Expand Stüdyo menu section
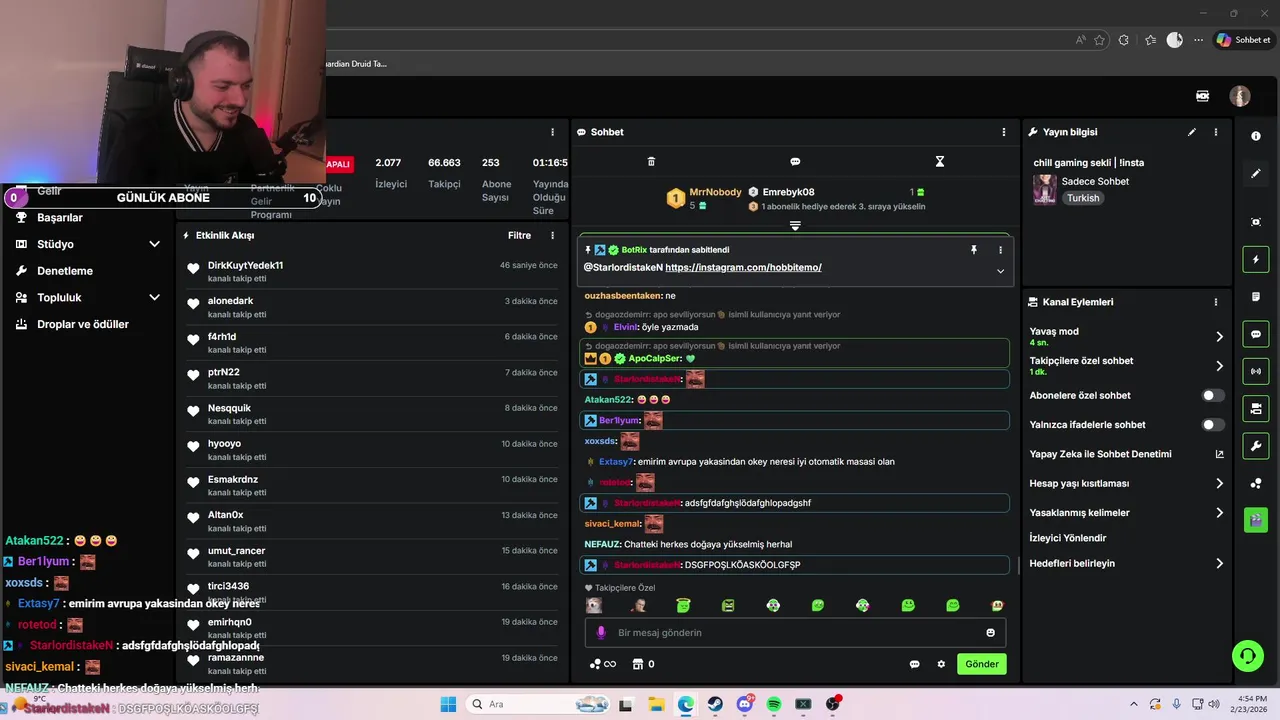This screenshot has height=720, width=1280. (x=88, y=244)
